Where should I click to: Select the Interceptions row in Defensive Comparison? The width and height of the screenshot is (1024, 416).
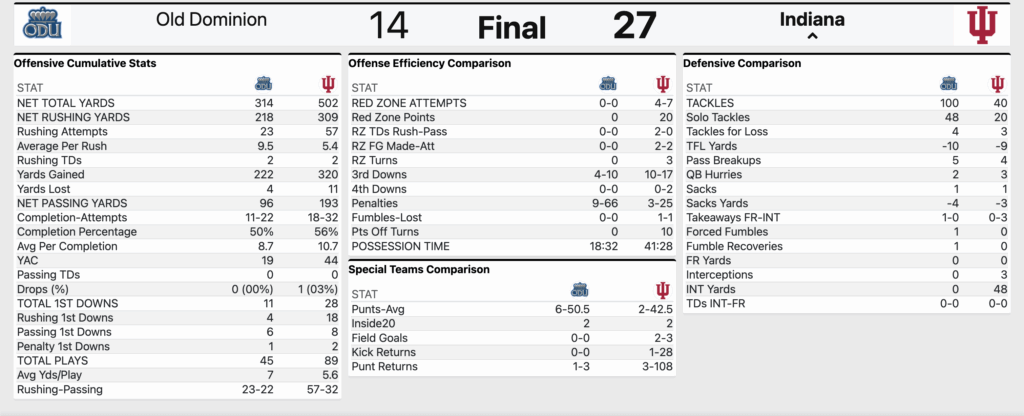(x=846, y=275)
